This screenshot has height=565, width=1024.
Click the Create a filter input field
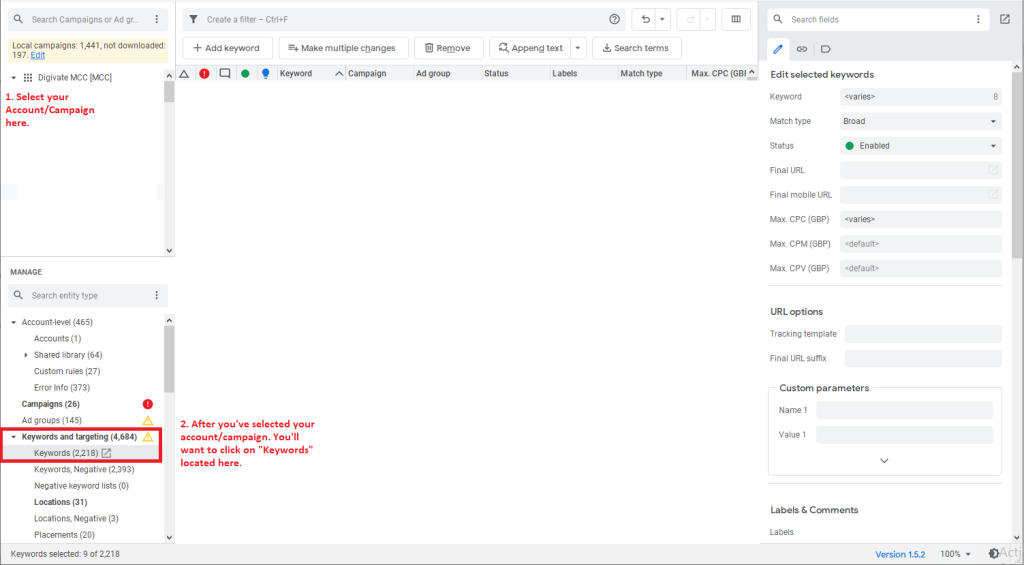tap(405, 20)
